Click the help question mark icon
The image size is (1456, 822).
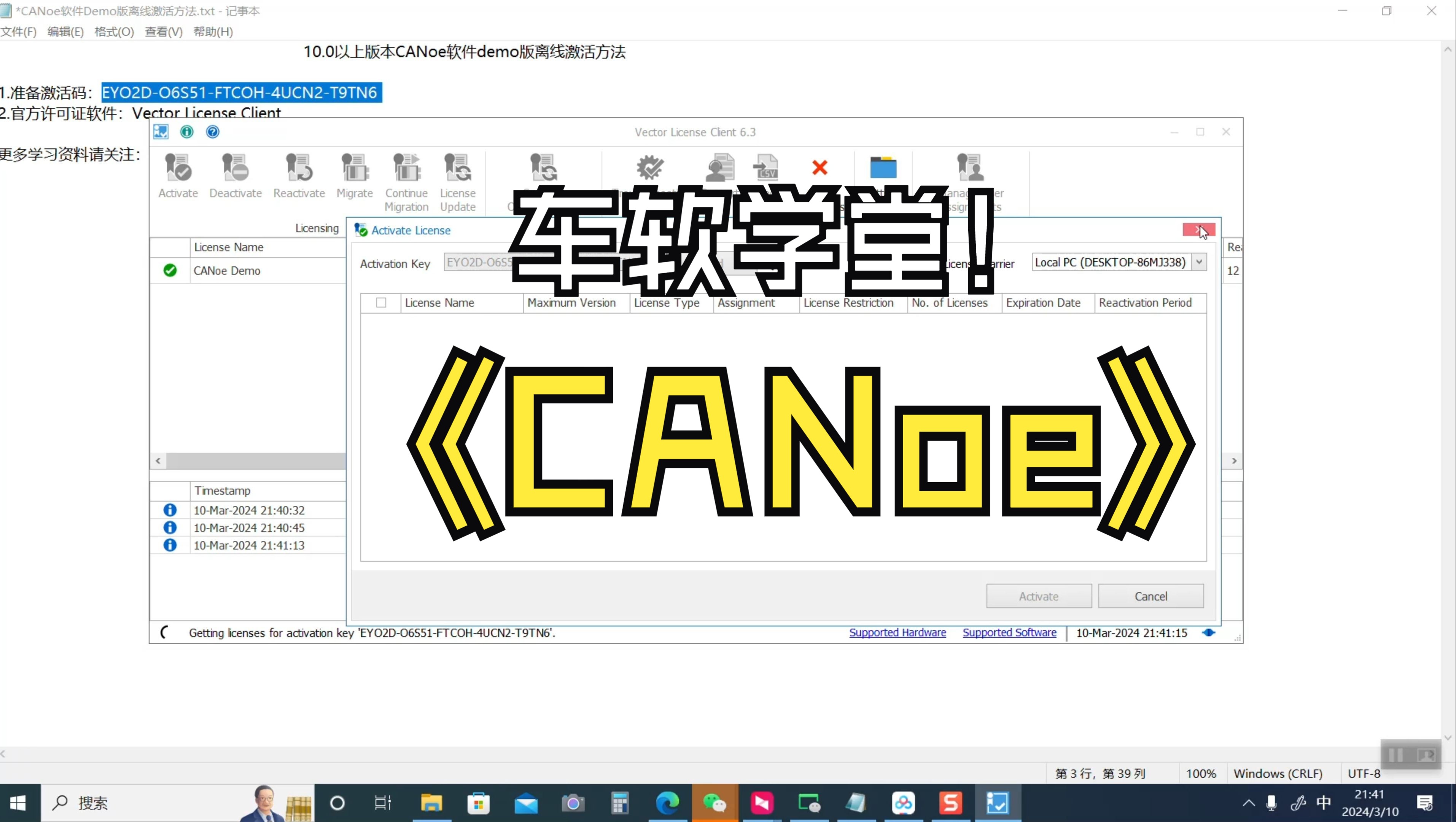tap(213, 132)
